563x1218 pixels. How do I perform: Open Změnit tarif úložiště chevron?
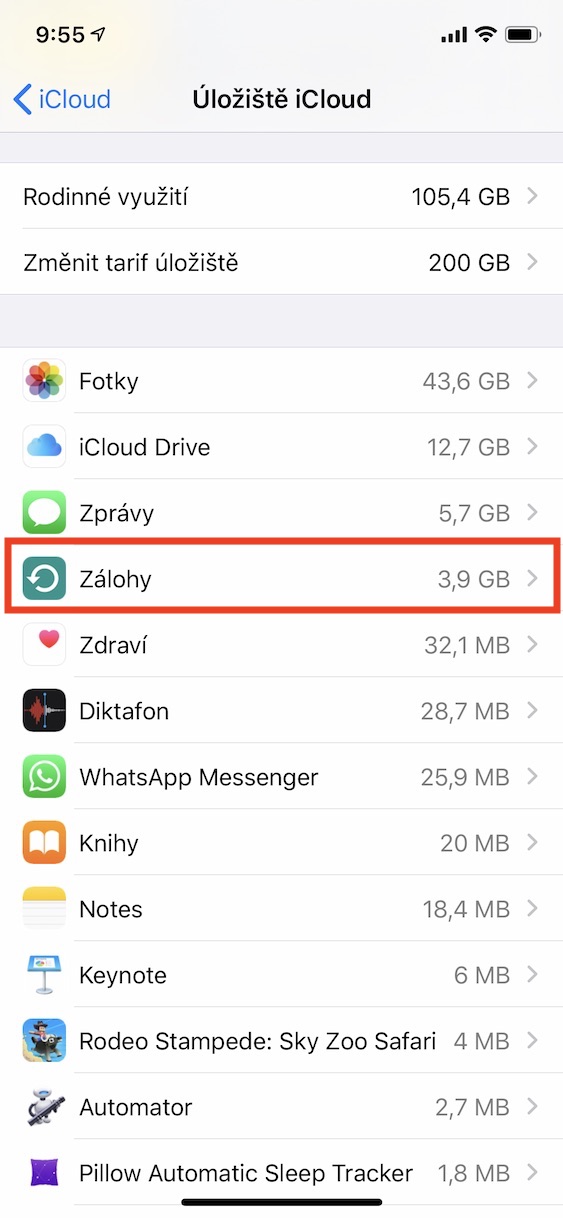point(533,263)
